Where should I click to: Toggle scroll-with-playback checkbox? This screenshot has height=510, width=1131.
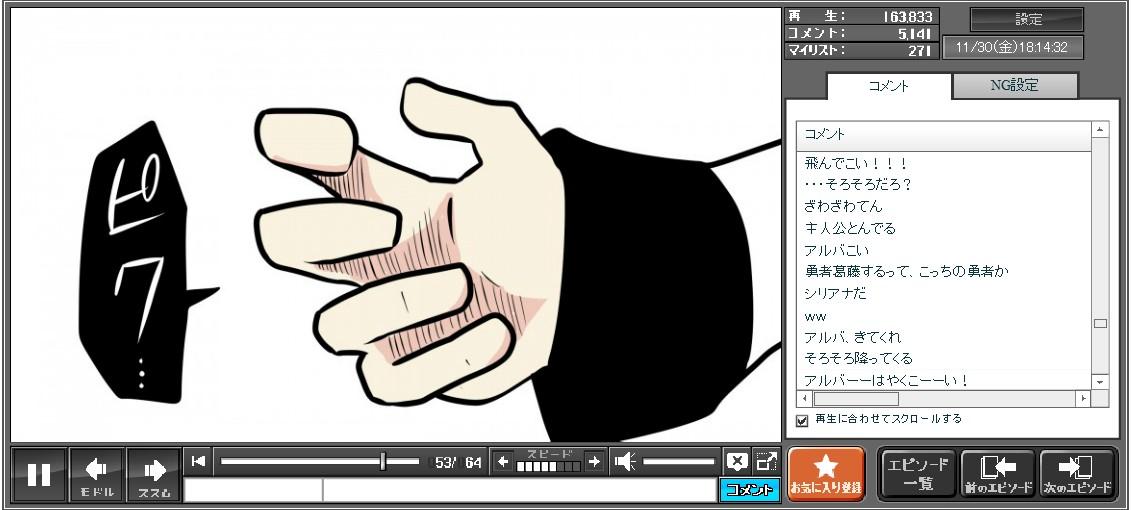tap(801, 420)
